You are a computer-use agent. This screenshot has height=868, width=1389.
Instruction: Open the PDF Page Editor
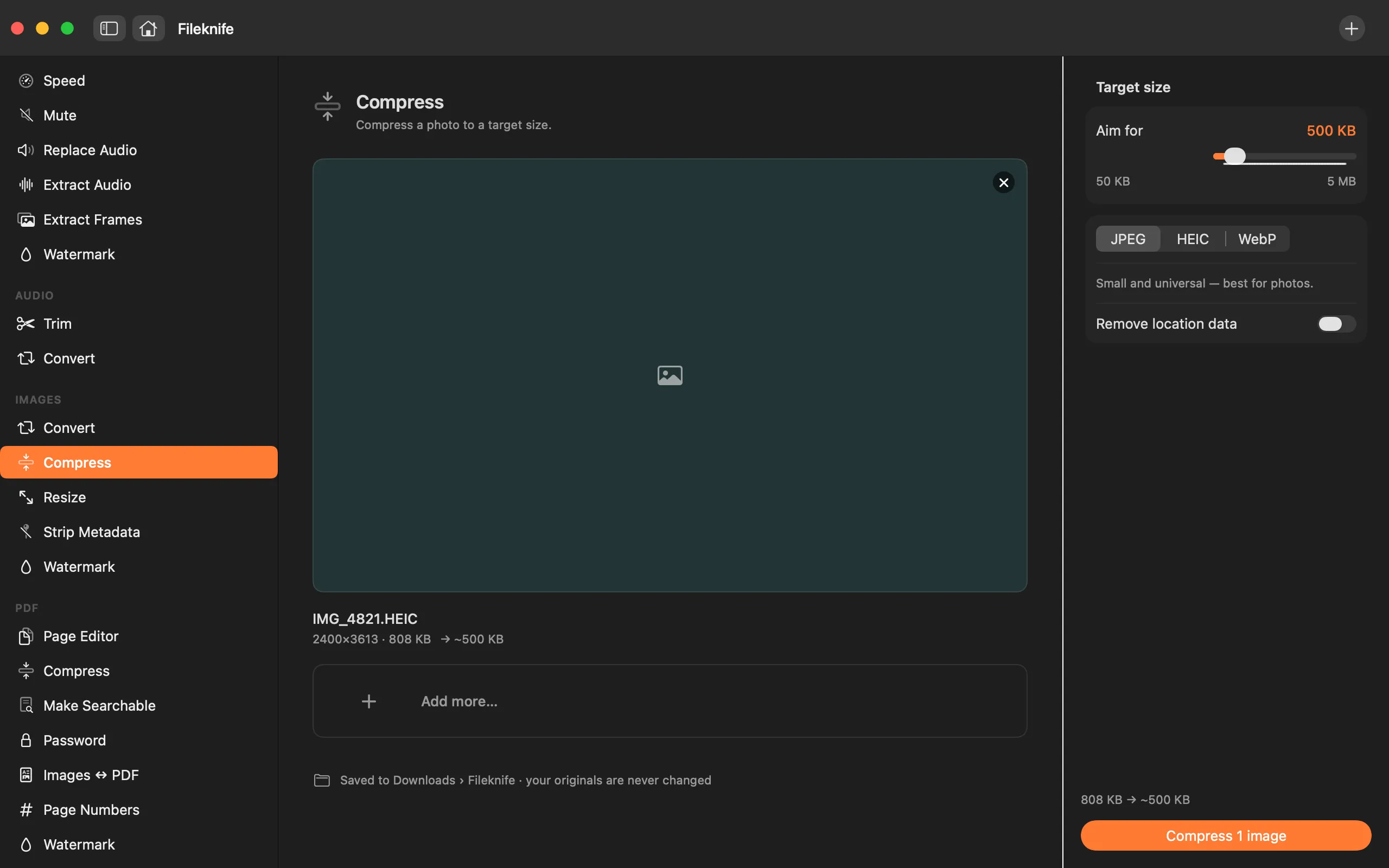[139, 637]
